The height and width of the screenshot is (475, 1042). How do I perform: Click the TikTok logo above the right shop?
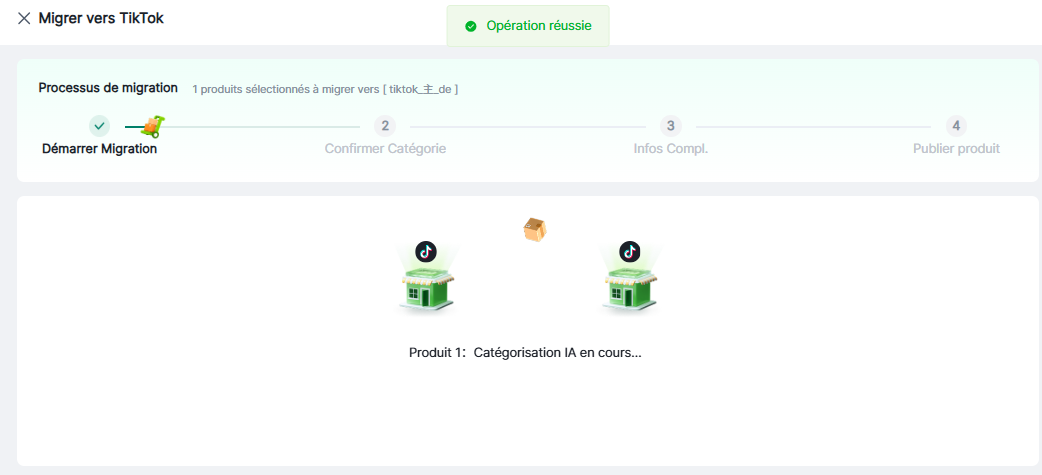coord(629,251)
